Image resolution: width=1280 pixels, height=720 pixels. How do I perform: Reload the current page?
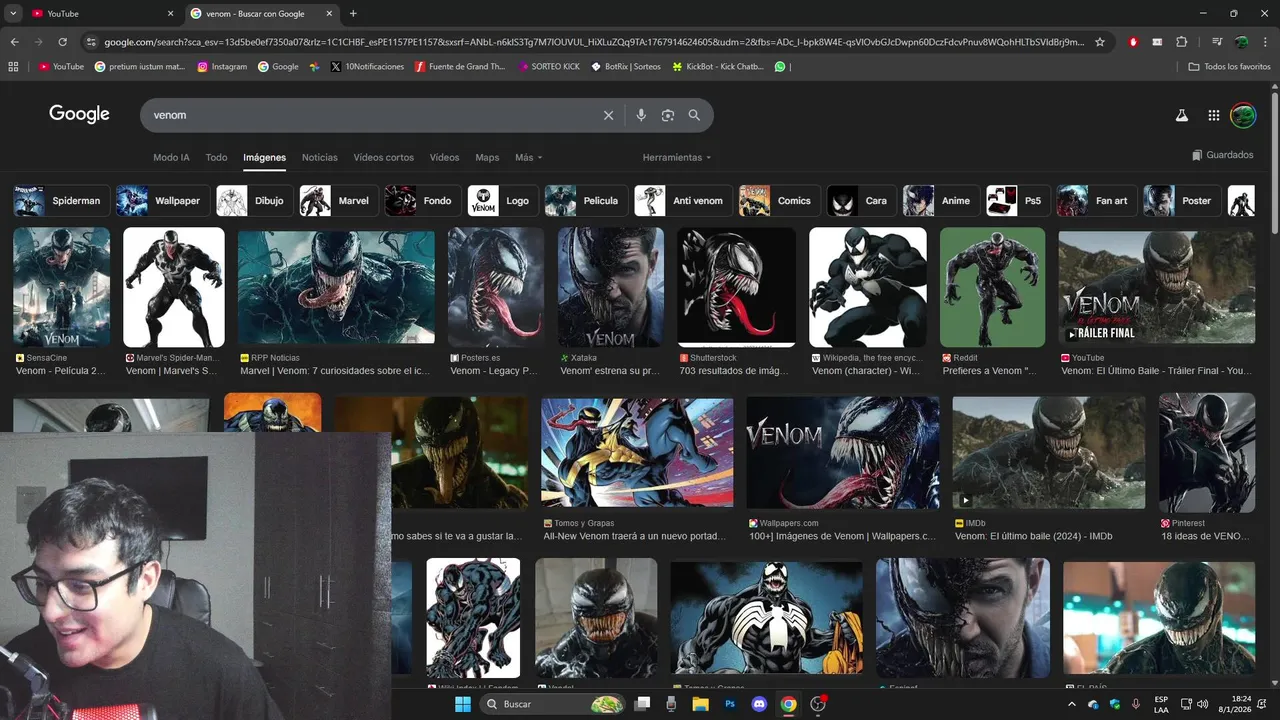tap(62, 42)
